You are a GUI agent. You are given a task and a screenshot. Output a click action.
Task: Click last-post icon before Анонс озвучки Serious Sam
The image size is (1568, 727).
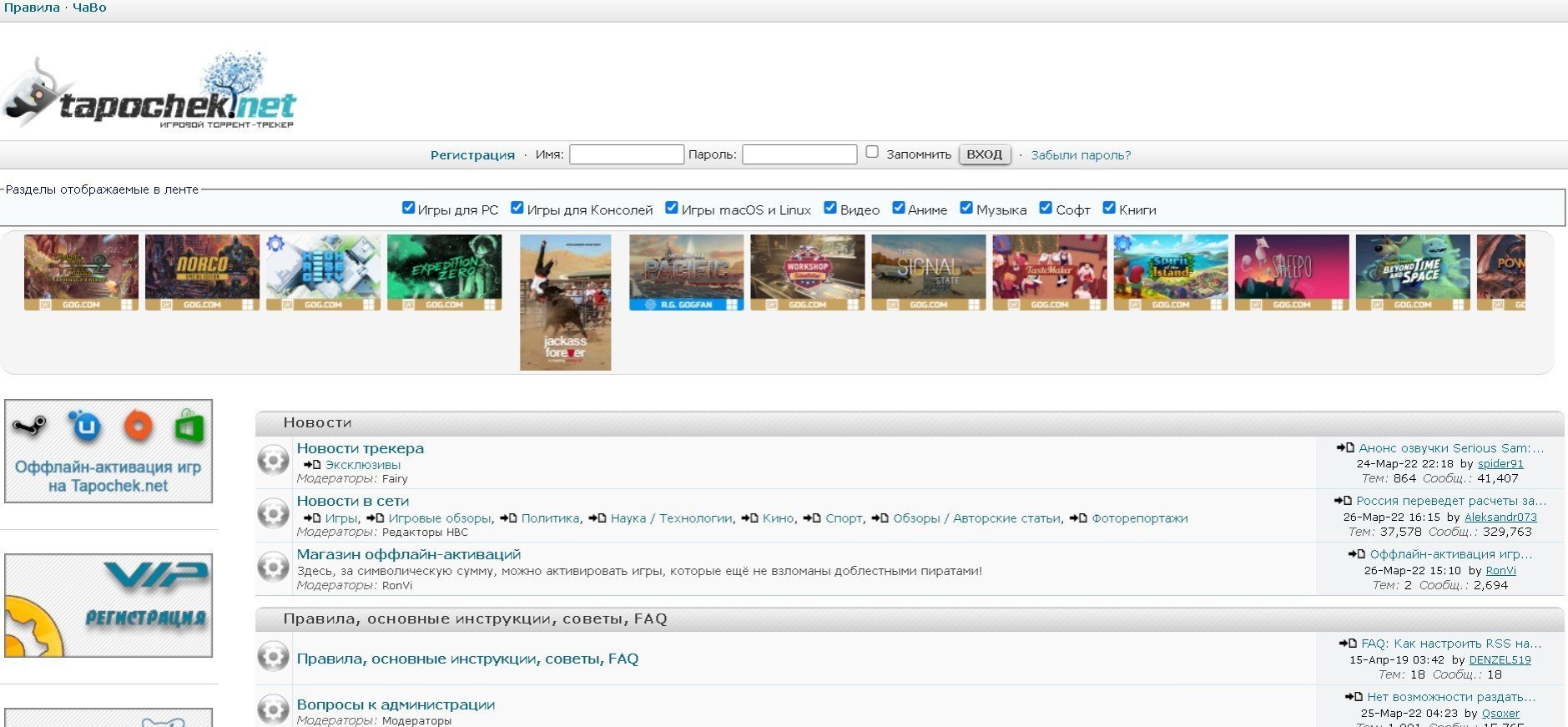pos(1345,448)
